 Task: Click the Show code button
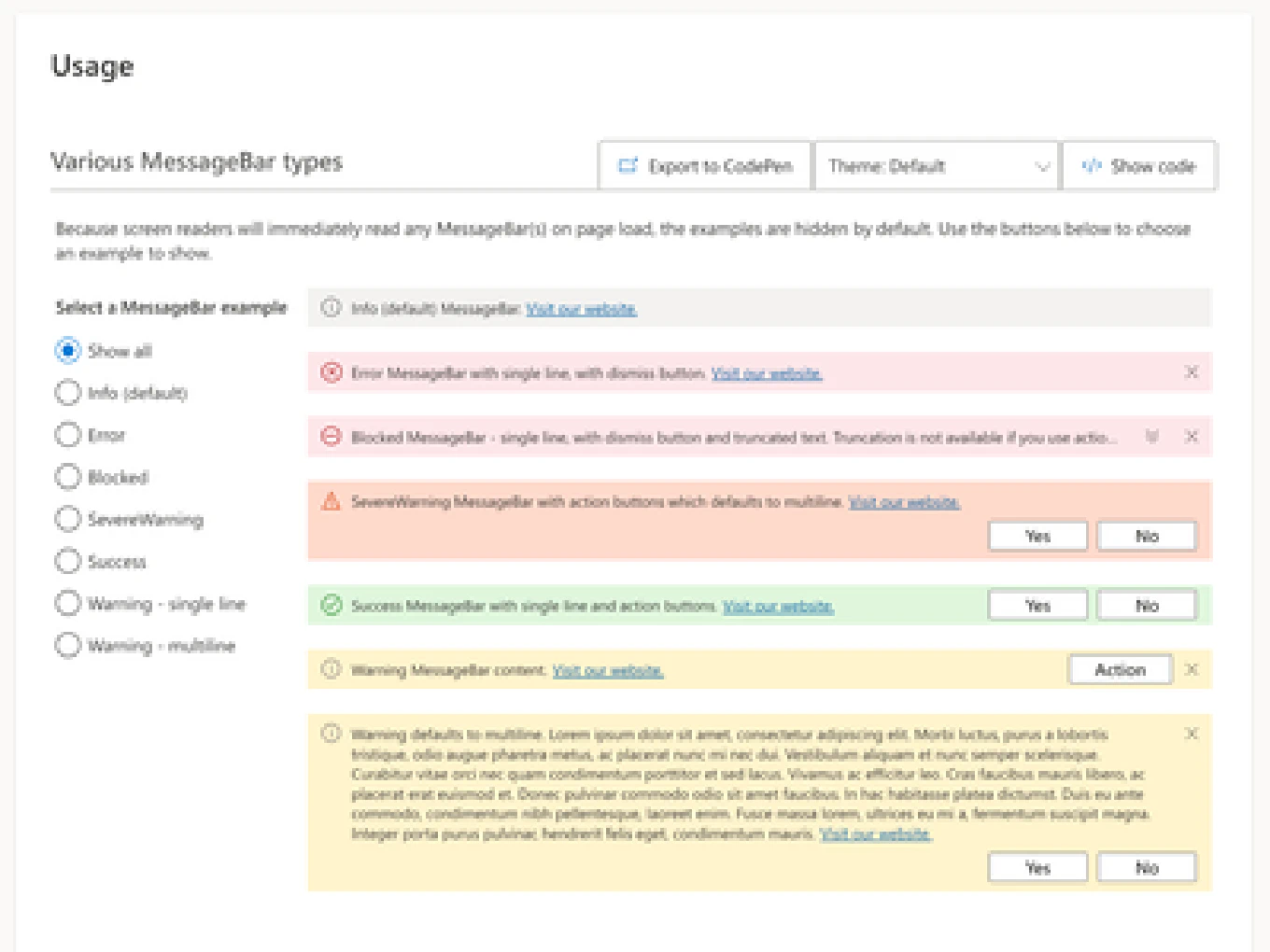coord(1138,166)
